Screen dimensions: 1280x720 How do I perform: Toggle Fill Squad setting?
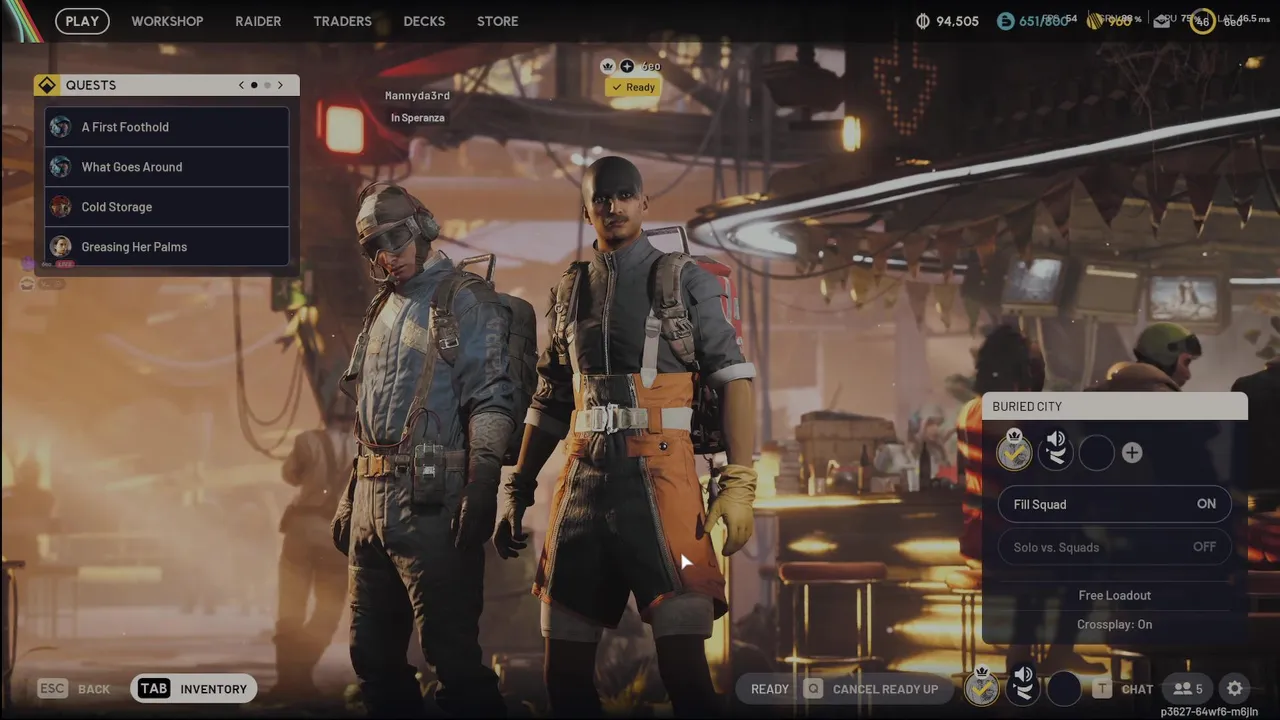tap(1115, 504)
